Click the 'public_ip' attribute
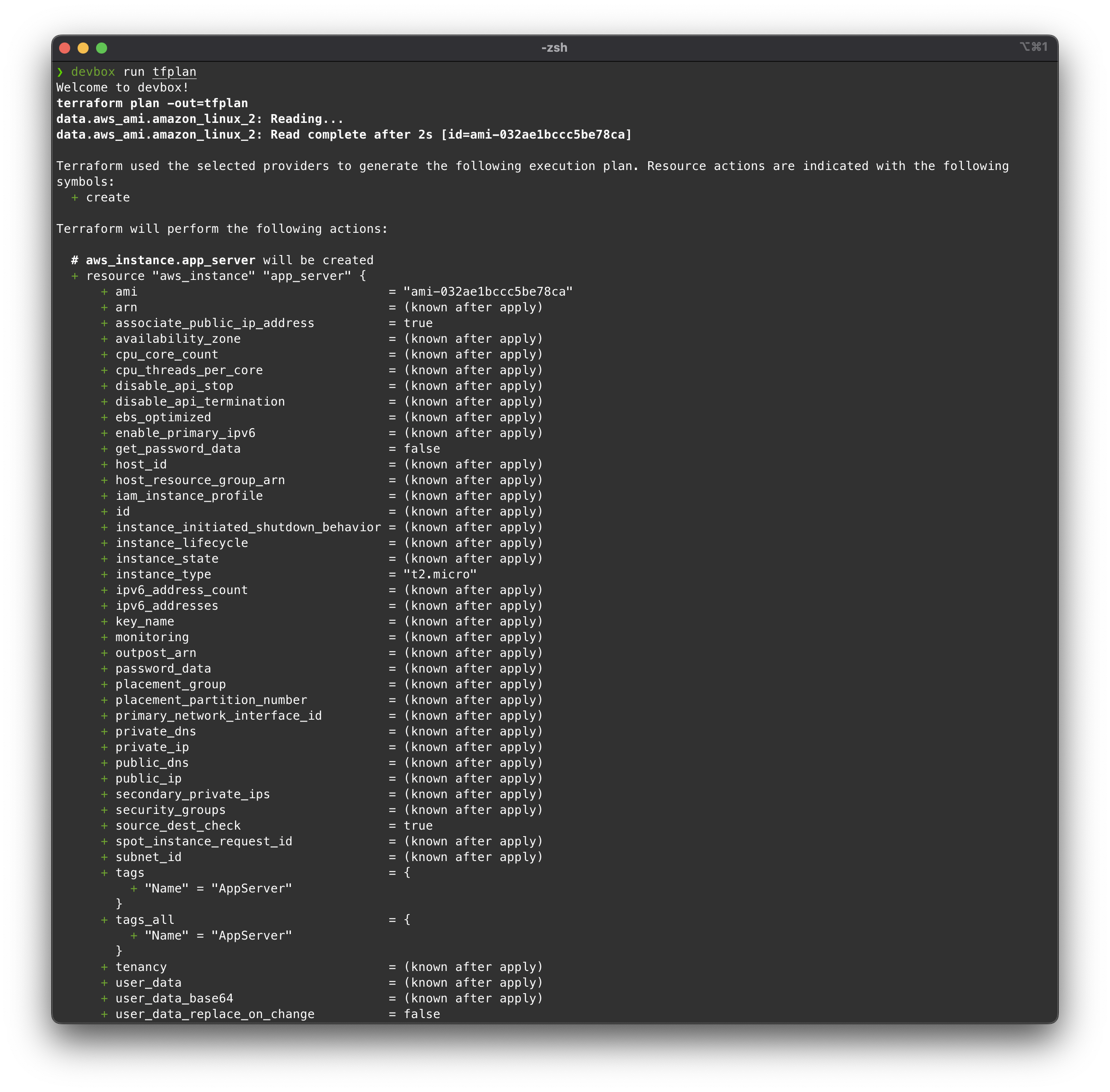1110x1092 pixels. 149,778
